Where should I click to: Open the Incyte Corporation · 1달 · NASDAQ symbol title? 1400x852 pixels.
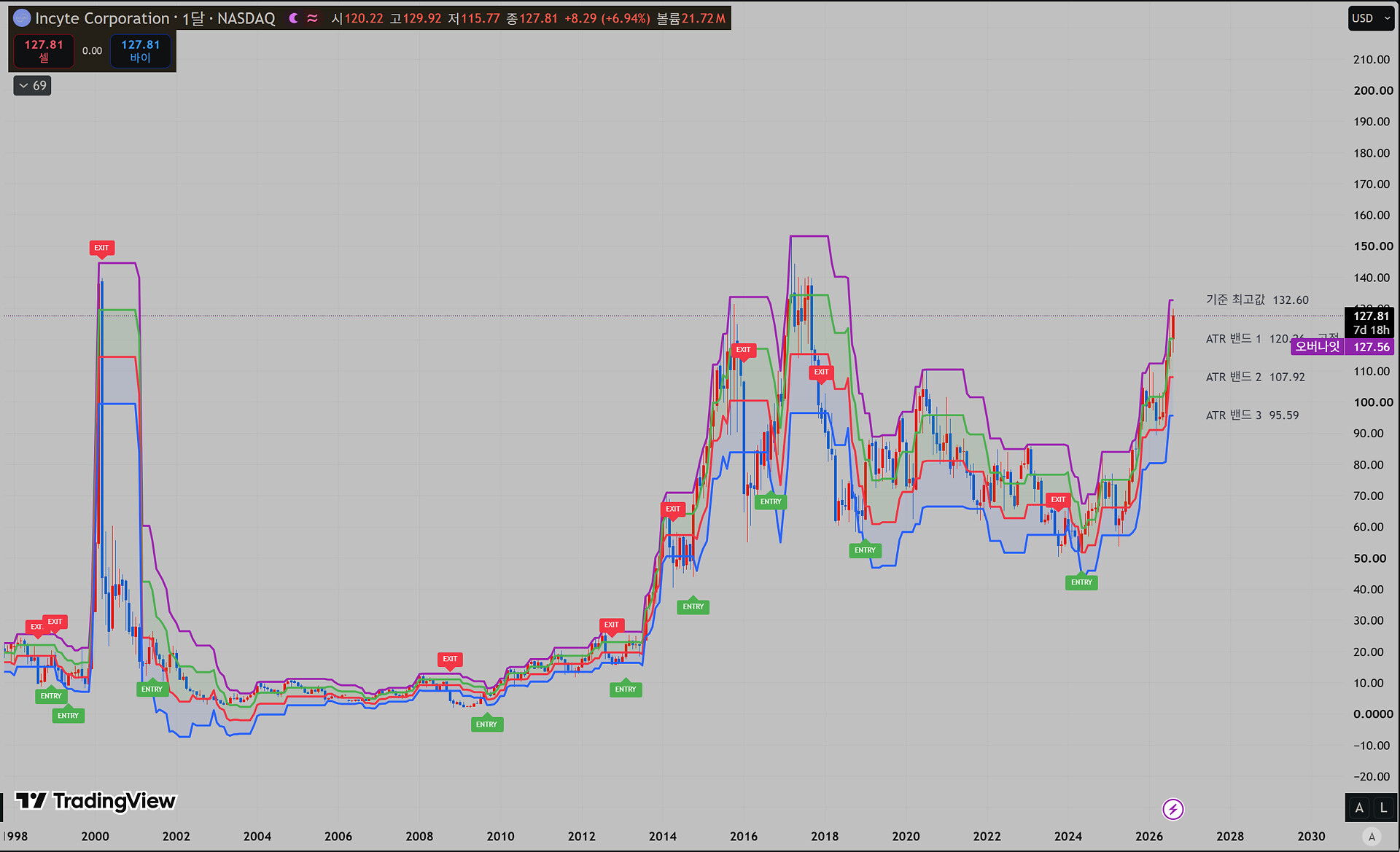(x=155, y=18)
